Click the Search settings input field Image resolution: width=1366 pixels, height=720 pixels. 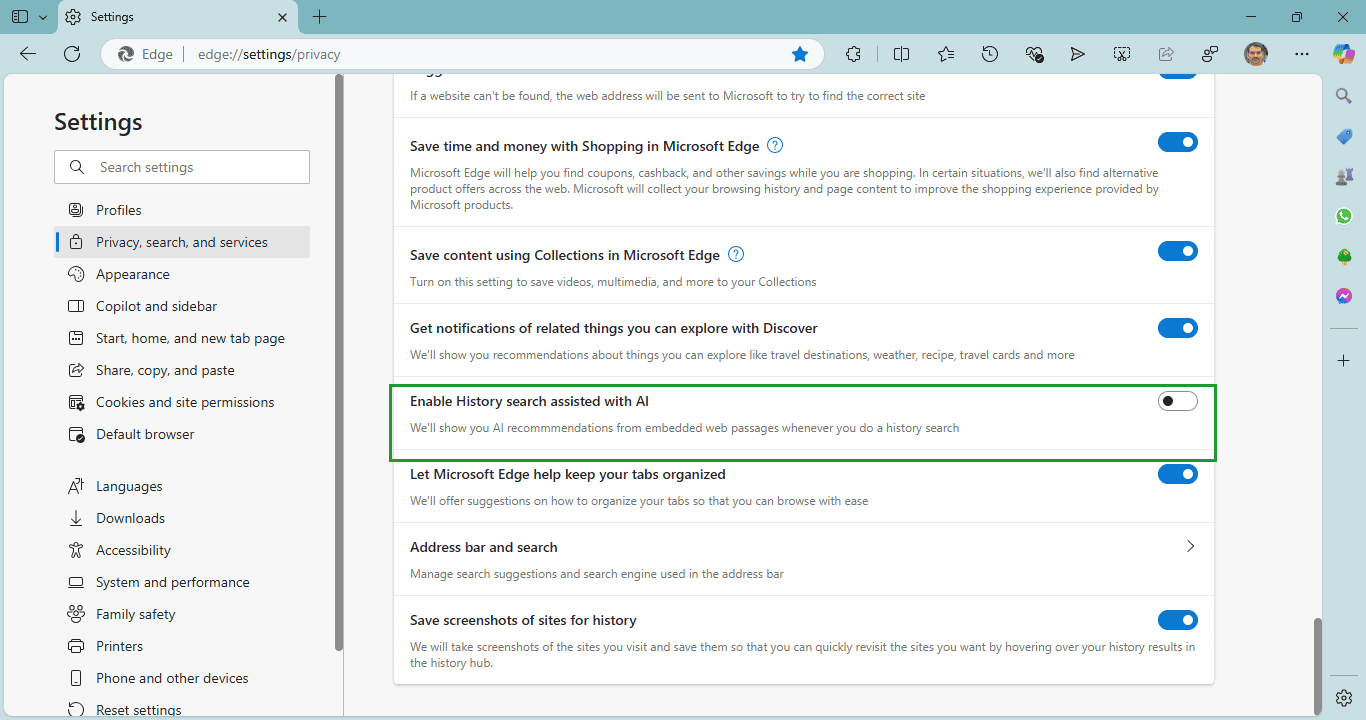182,167
